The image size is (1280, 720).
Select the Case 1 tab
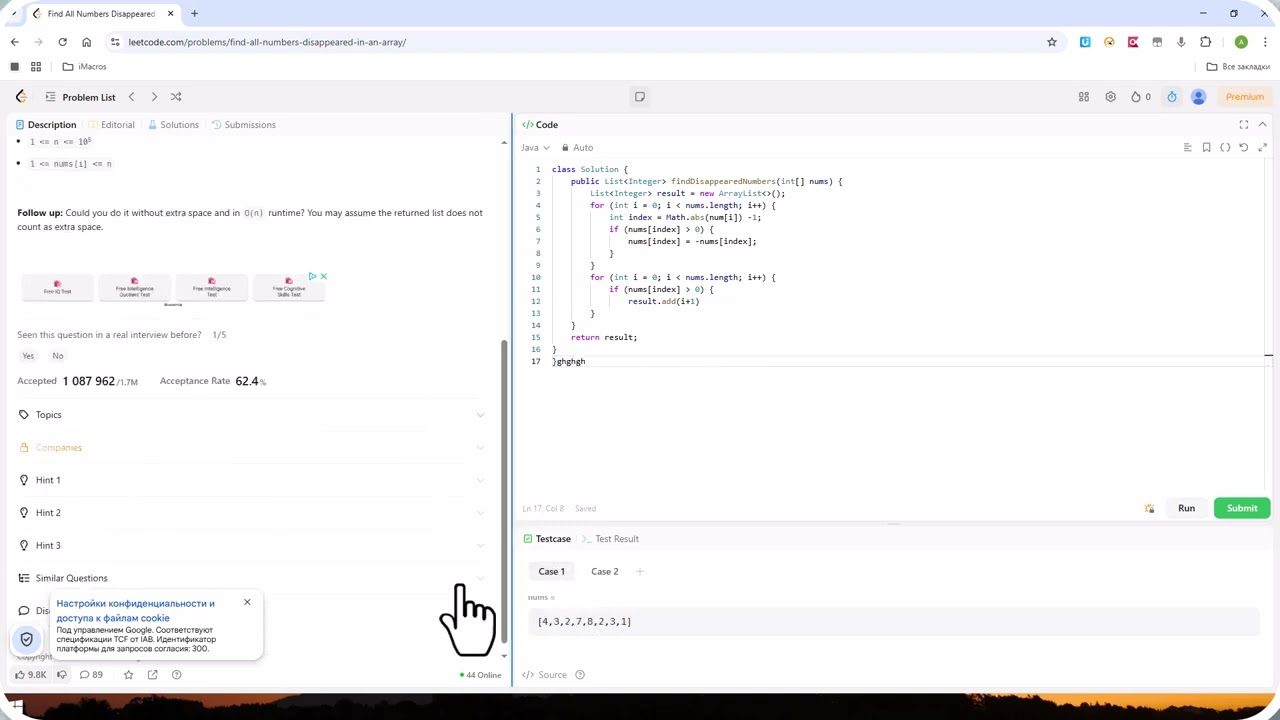552,572
